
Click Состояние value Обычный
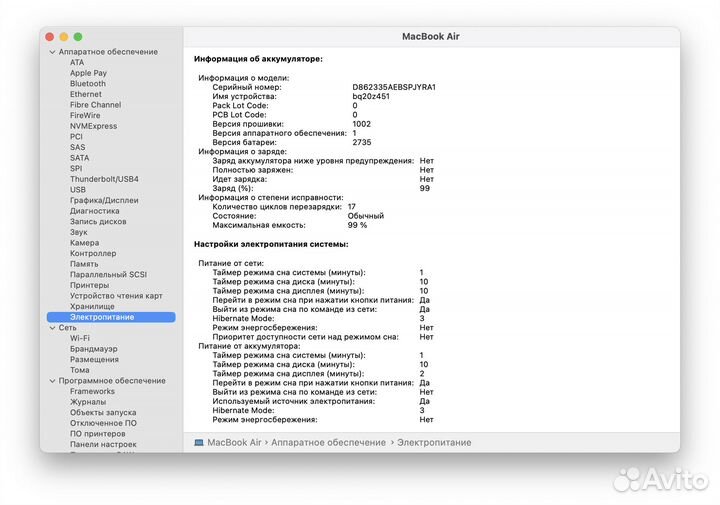coord(366,216)
